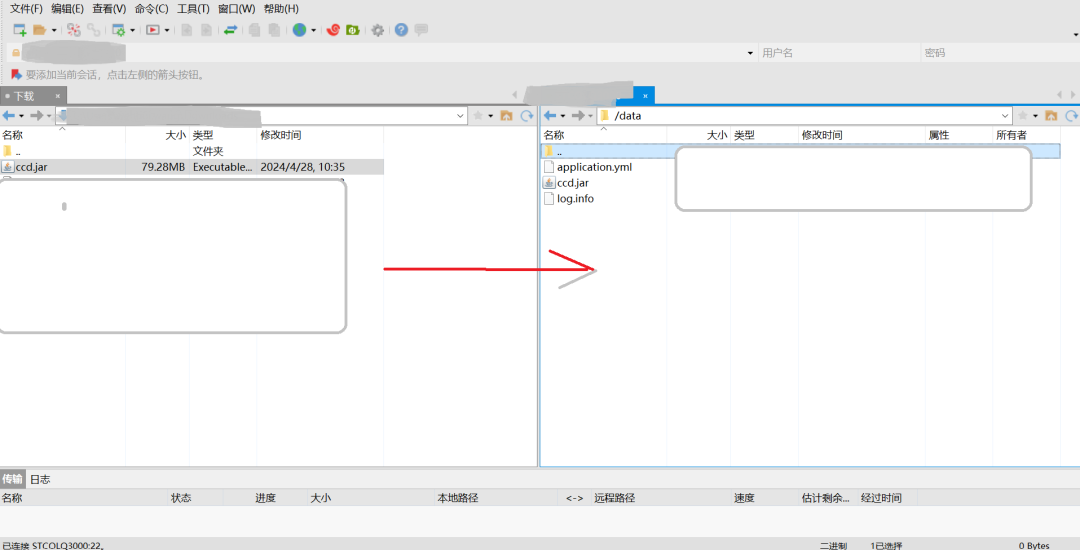The width and height of the screenshot is (1080, 550).
Task: Sort remote files by 修改时间 column
Action: pyautogui.click(x=822, y=135)
